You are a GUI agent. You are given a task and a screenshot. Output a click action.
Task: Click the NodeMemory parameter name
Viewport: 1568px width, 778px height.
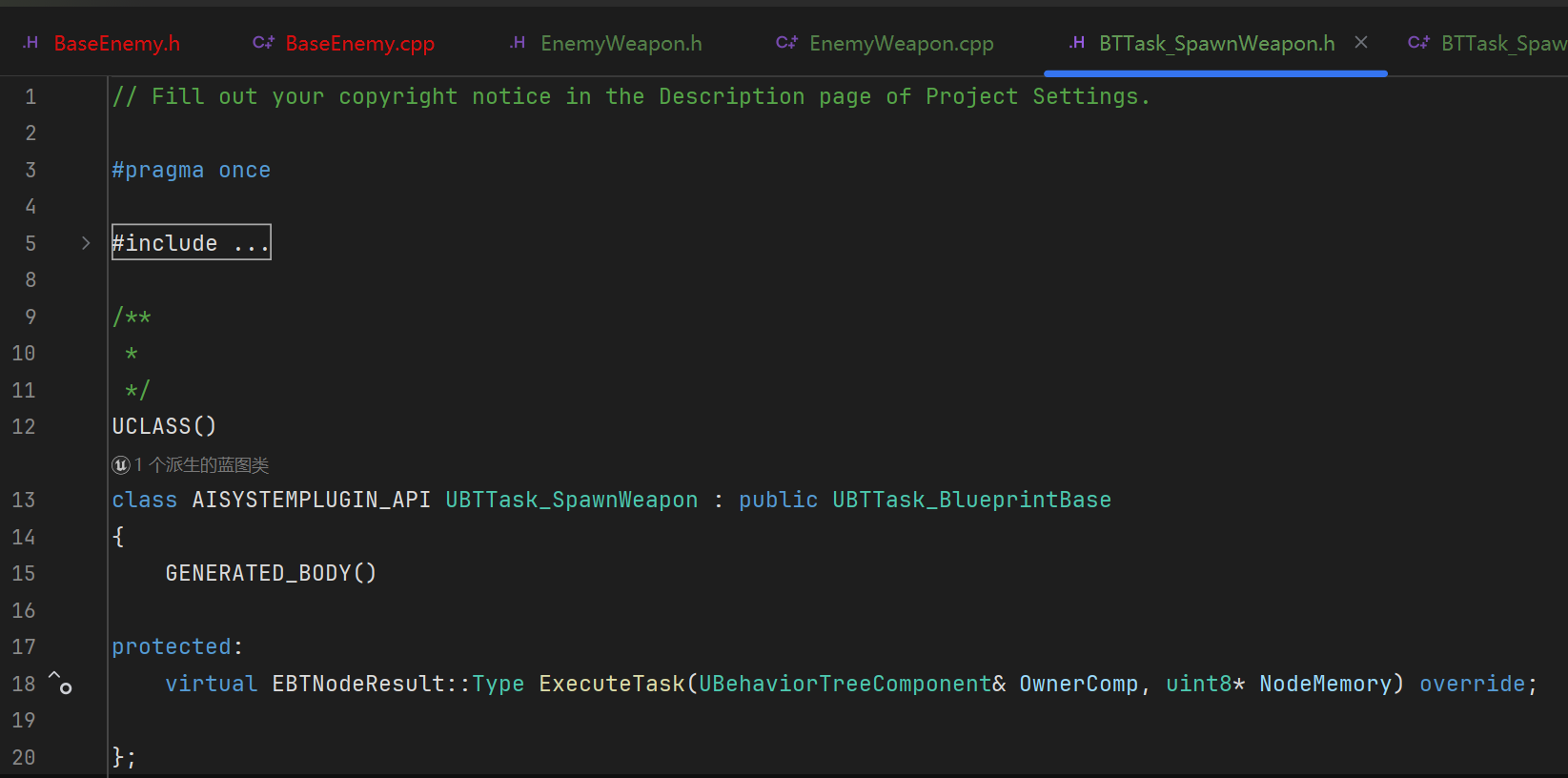pos(1326,684)
